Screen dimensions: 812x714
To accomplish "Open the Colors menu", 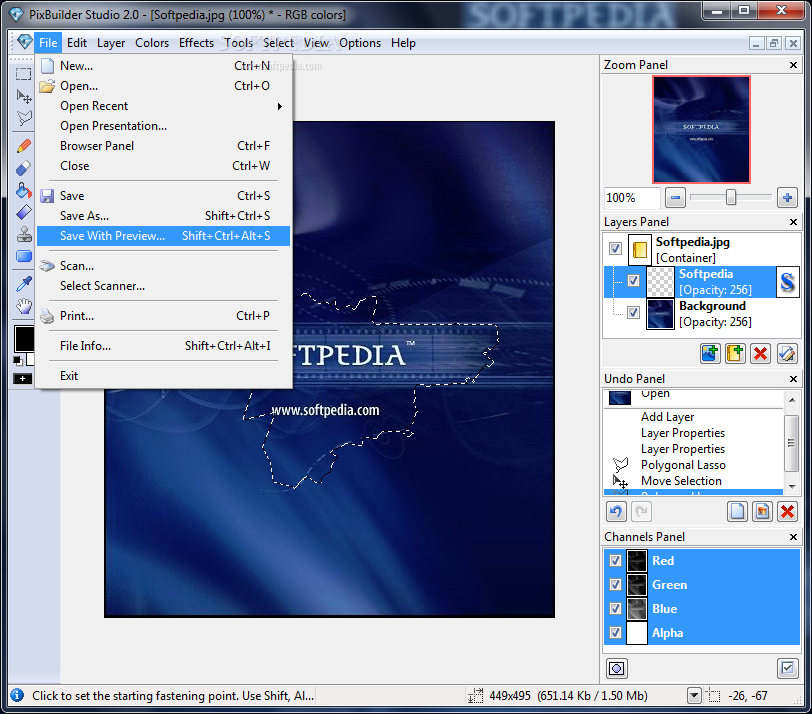I will click(152, 43).
